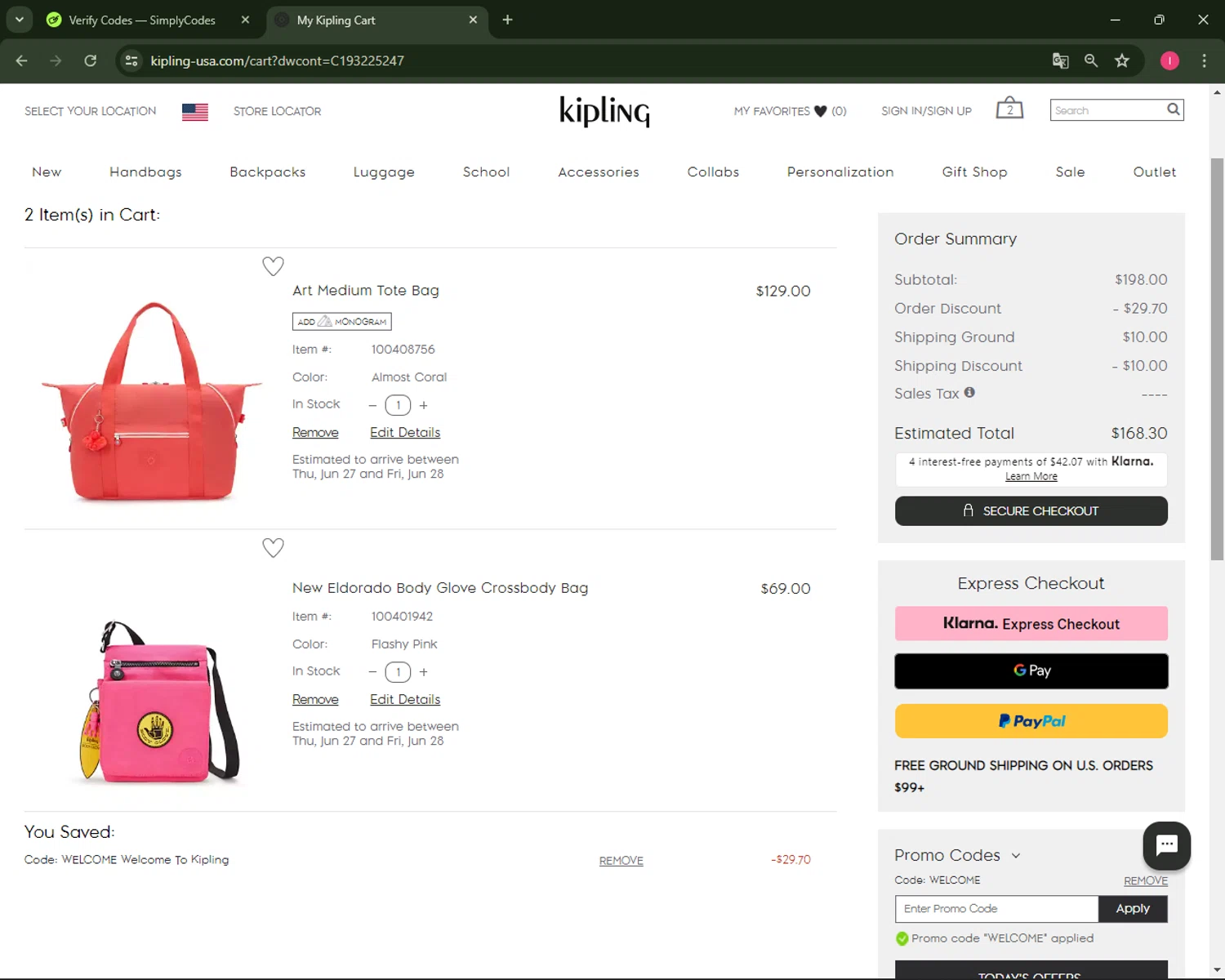Screen dimensions: 1225x980
Task: Click the browser address bar URL
Action: pyautogui.click(x=277, y=60)
